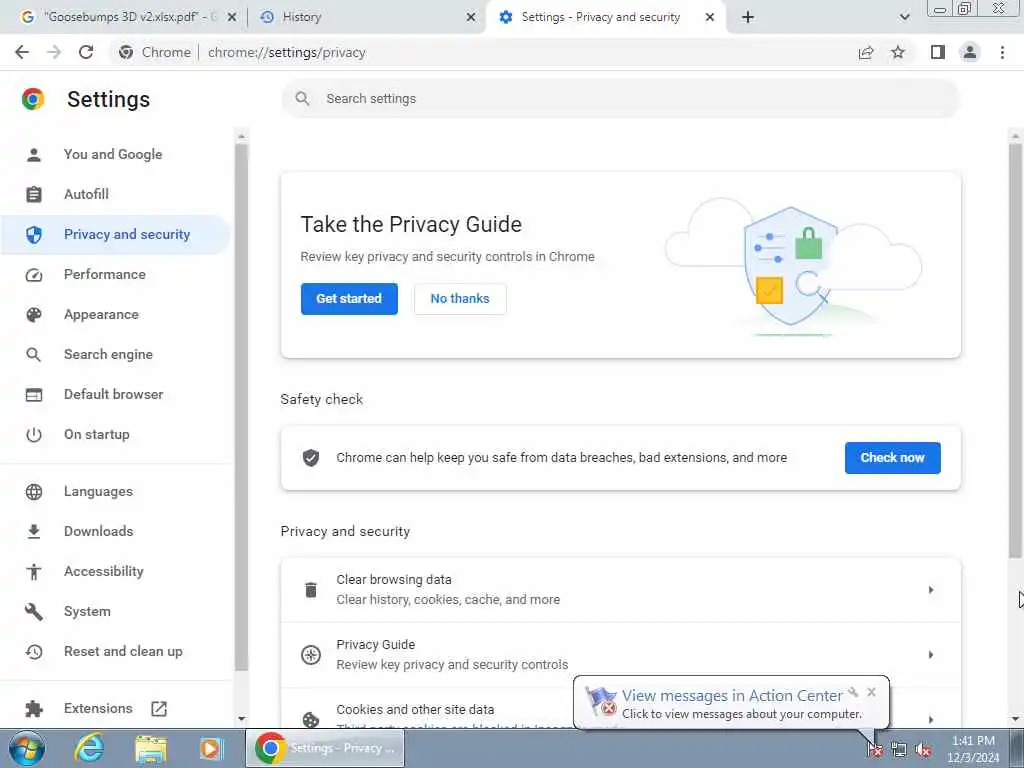This screenshot has height=768, width=1024.
Task: Open System settings
Action: [x=87, y=611]
